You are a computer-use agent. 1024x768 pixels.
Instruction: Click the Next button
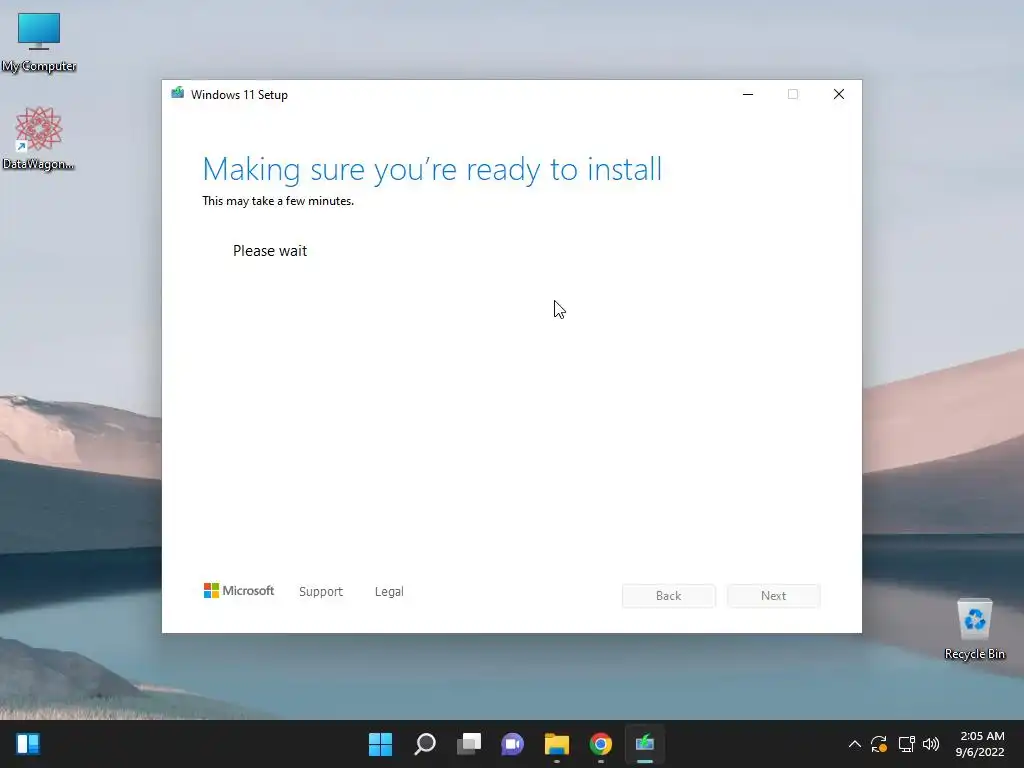pyautogui.click(x=774, y=596)
